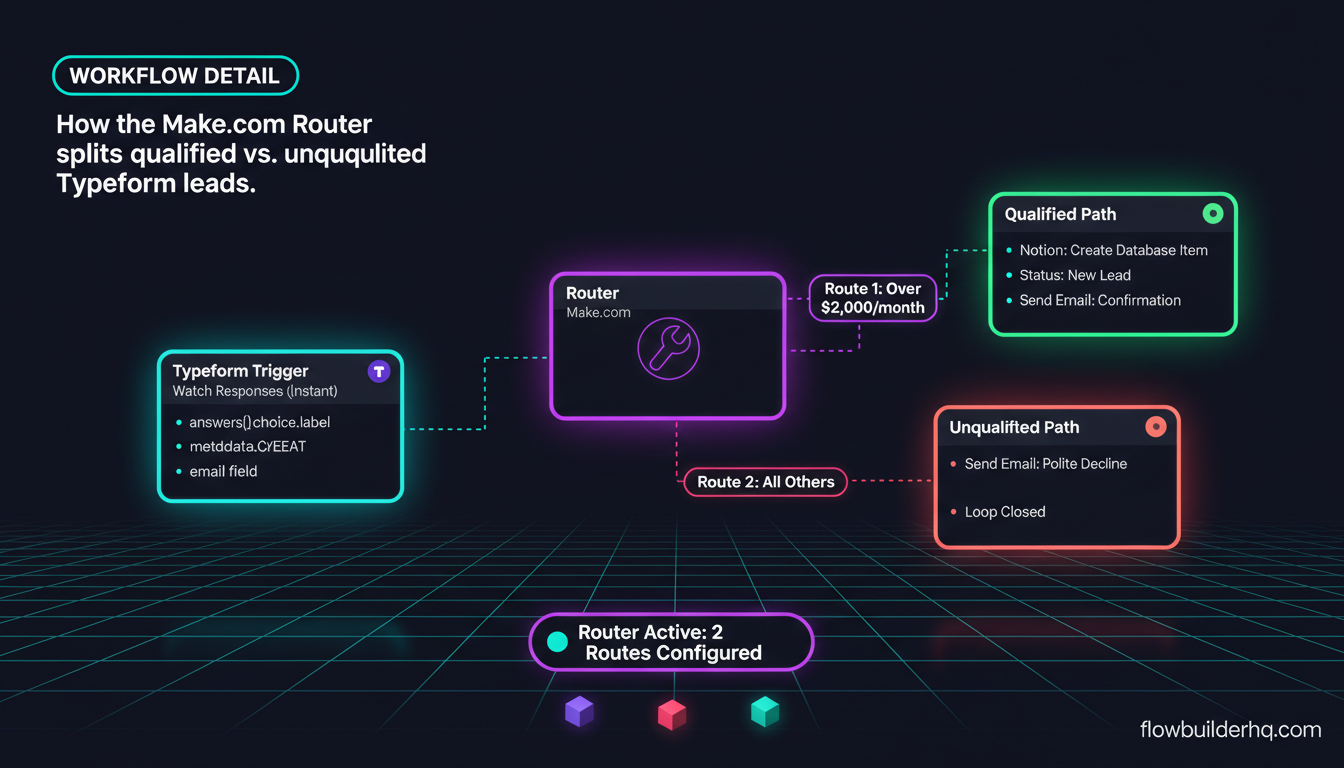
Task: Click the purple cube icon
Action: pos(579,712)
